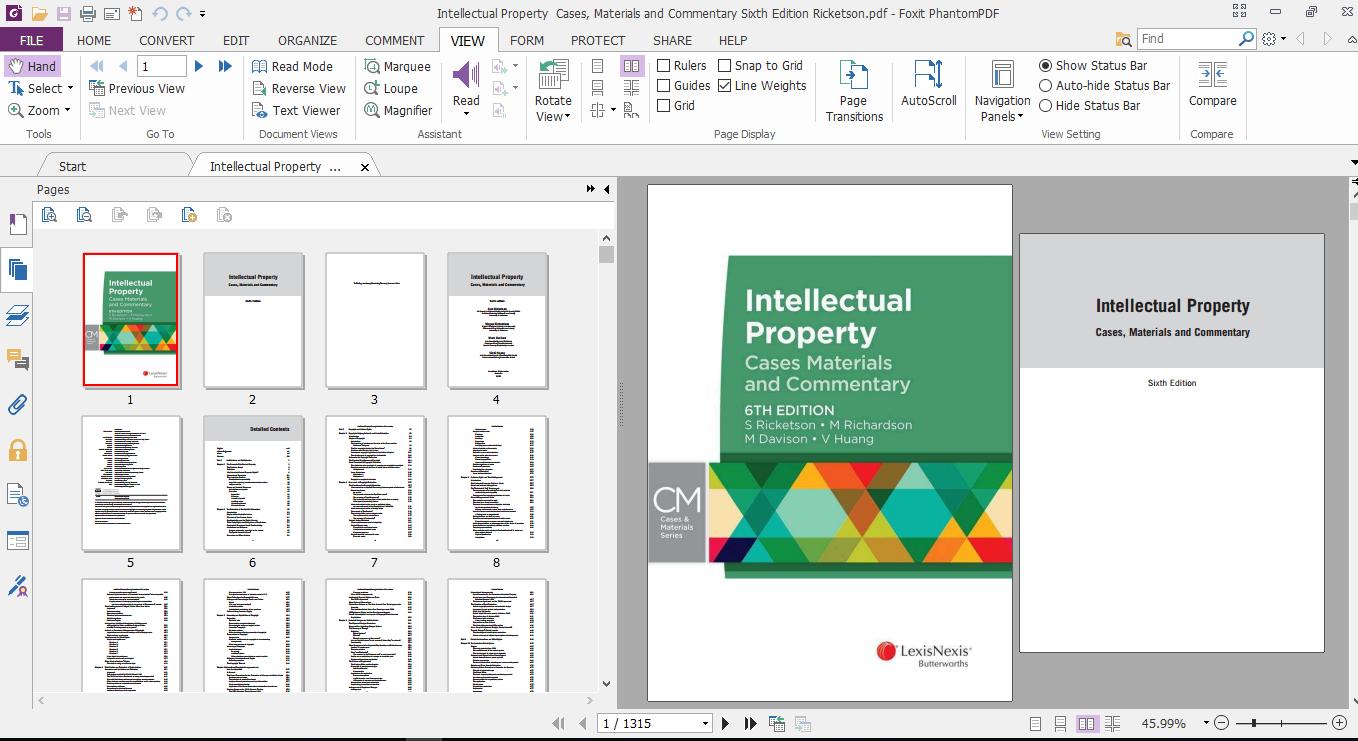
Task: Open the Layers sidebar panel
Action: coord(17,315)
